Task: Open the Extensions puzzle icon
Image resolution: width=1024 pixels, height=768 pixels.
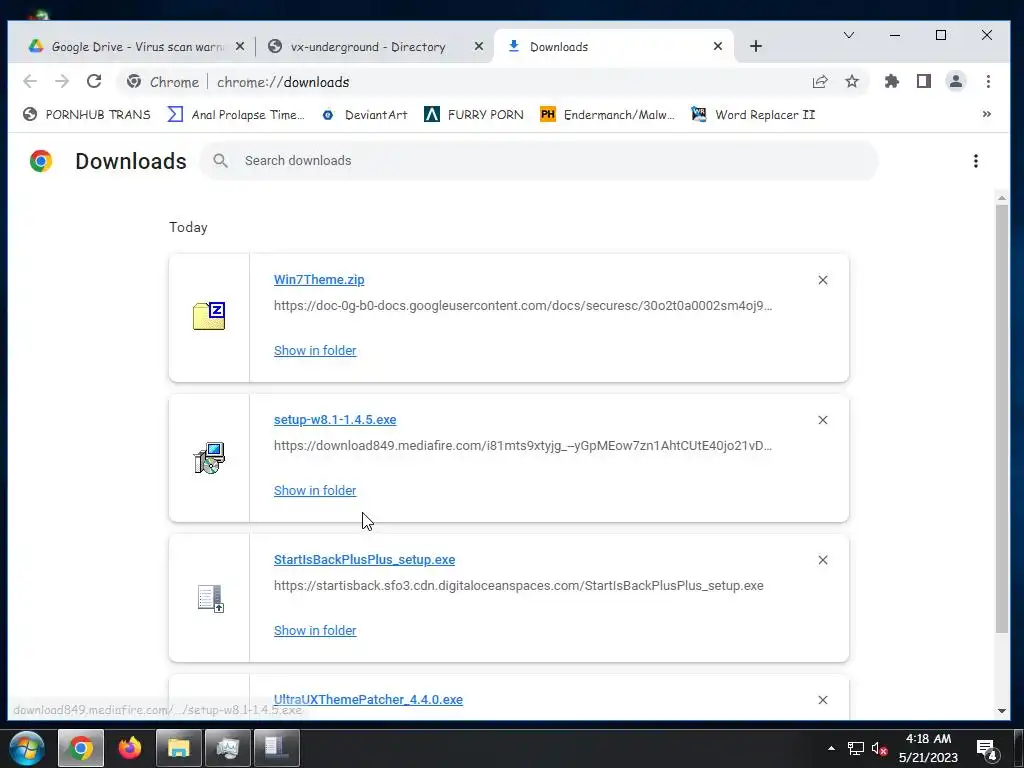Action: [891, 82]
